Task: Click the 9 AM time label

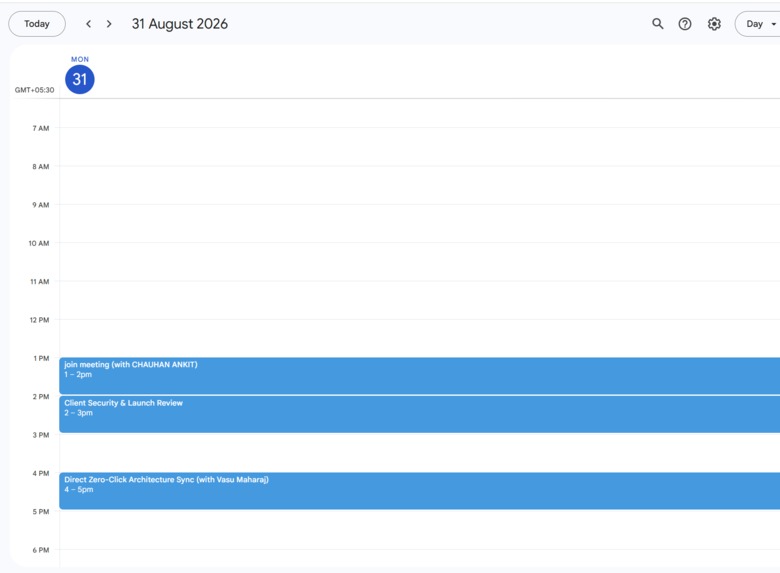Action: 41,205
